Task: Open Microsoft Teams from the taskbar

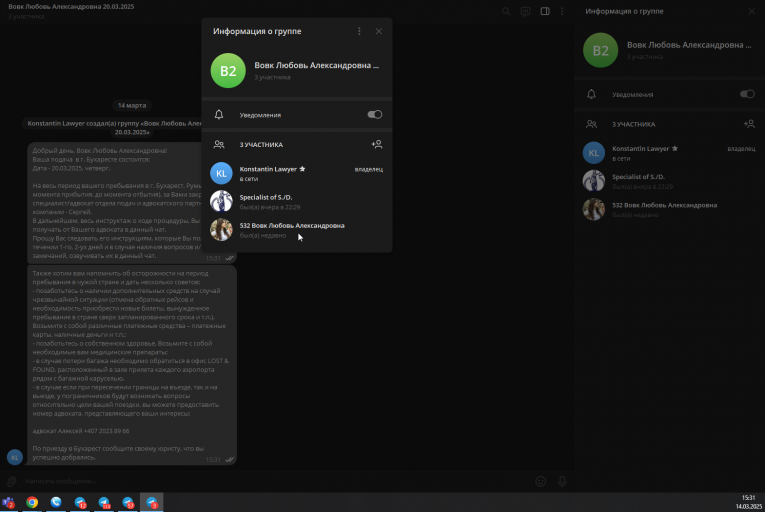Action: point(8,502)
